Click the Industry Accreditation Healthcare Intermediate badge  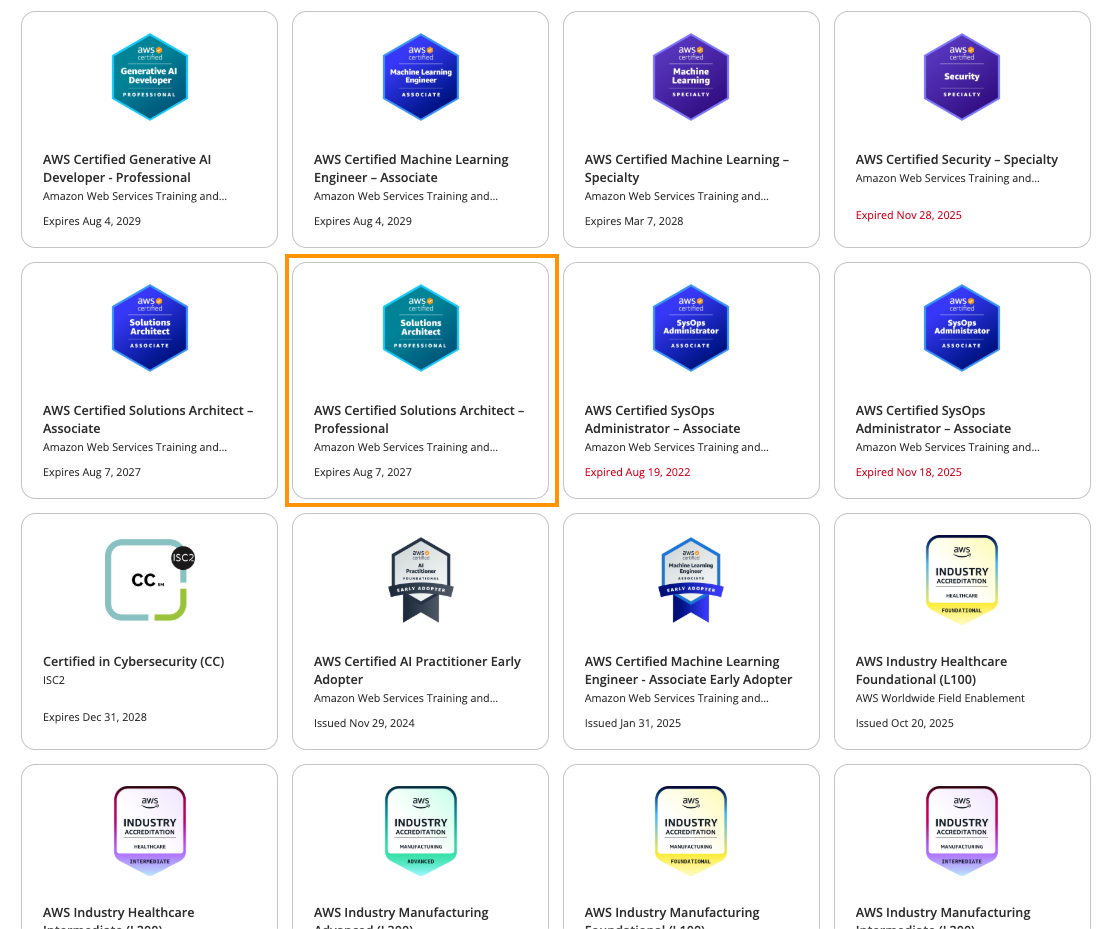149,830
